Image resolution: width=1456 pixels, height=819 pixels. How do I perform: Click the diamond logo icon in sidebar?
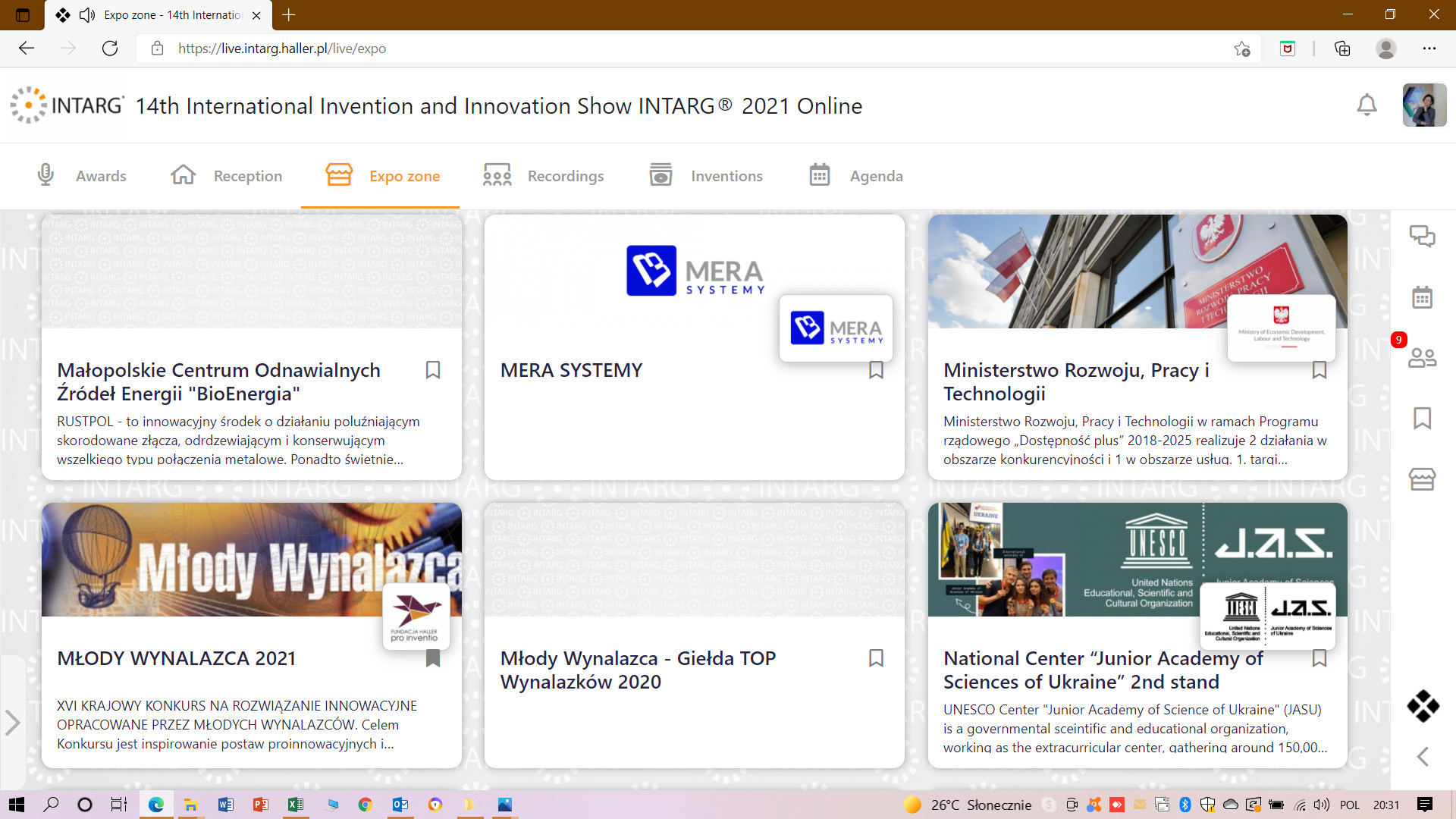click(1423, 705)
